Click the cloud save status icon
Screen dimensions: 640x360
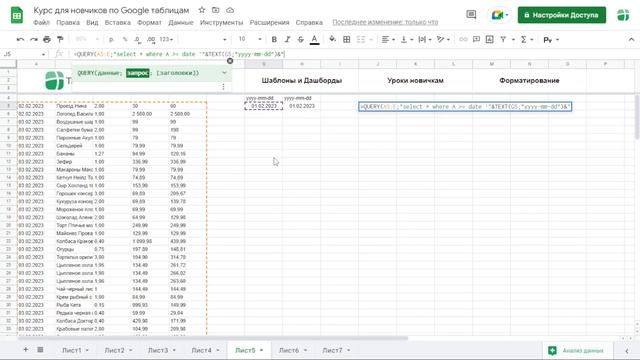(x=230, y=10)
